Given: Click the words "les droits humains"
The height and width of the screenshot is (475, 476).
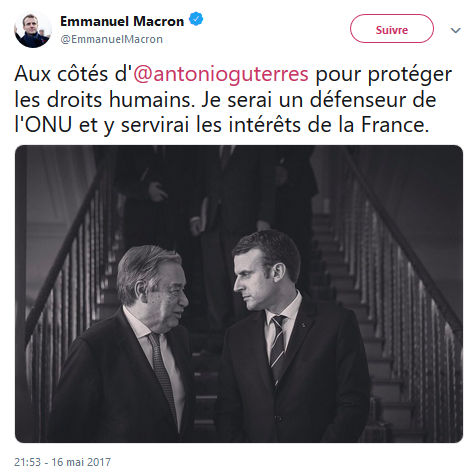Looking at the screenshot, I should [x=105, y=100].
